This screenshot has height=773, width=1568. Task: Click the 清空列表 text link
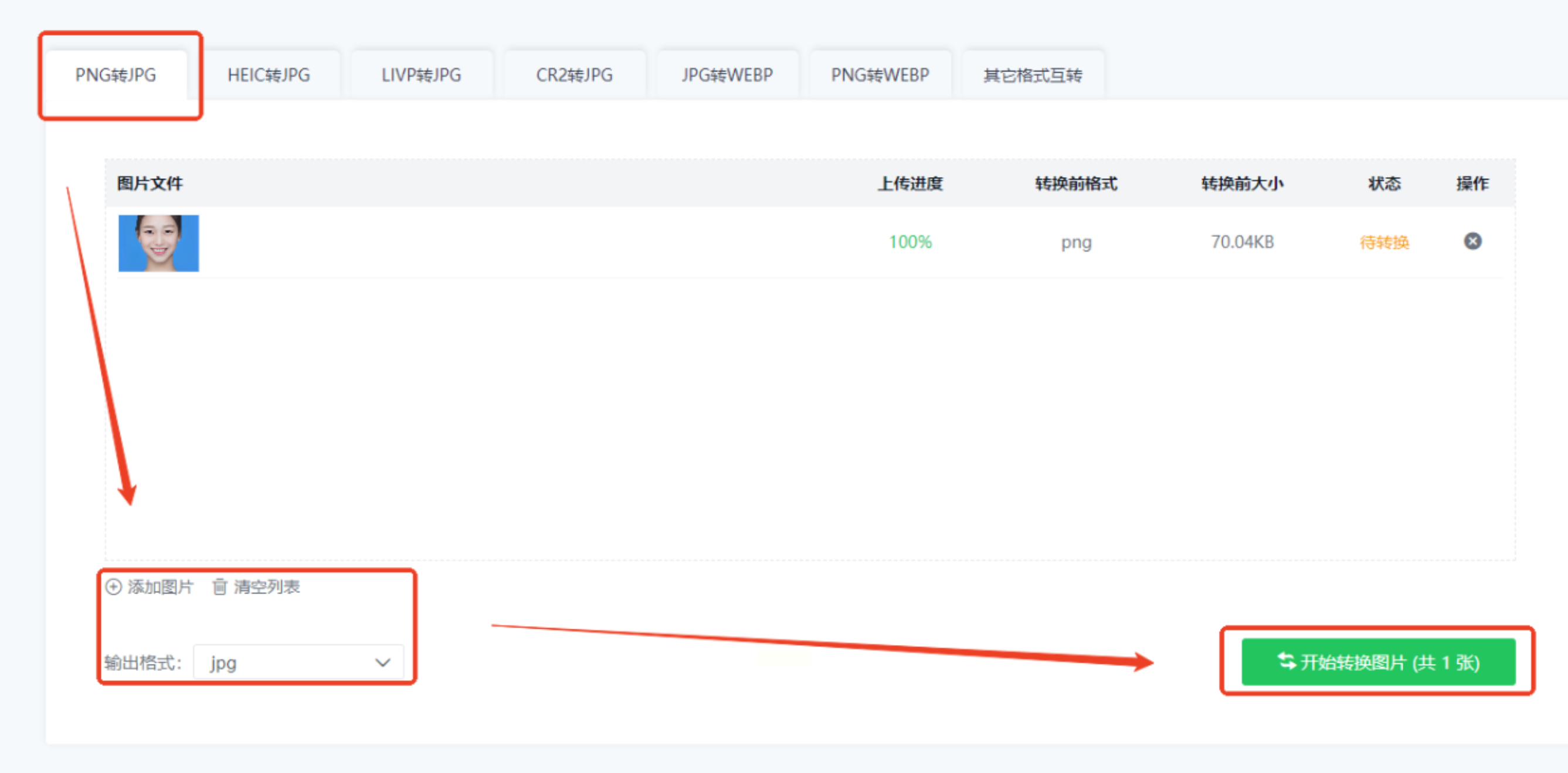pos(267,586)
